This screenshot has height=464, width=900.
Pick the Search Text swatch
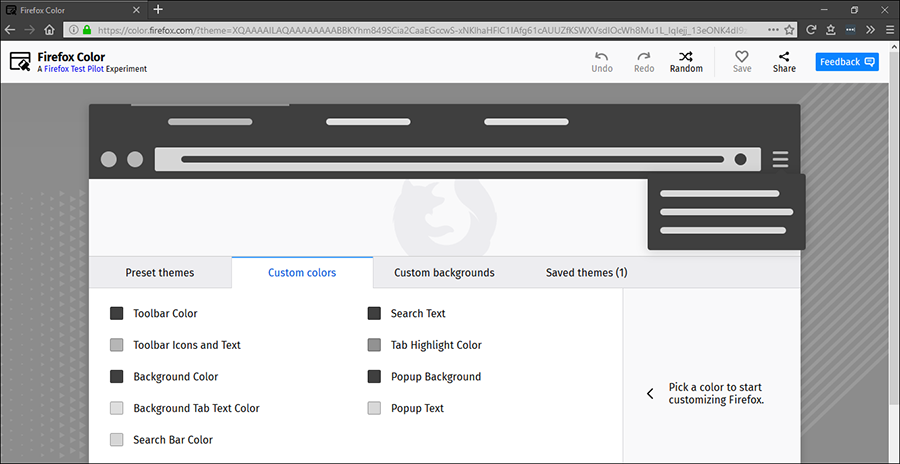click(x=374, y=314)
